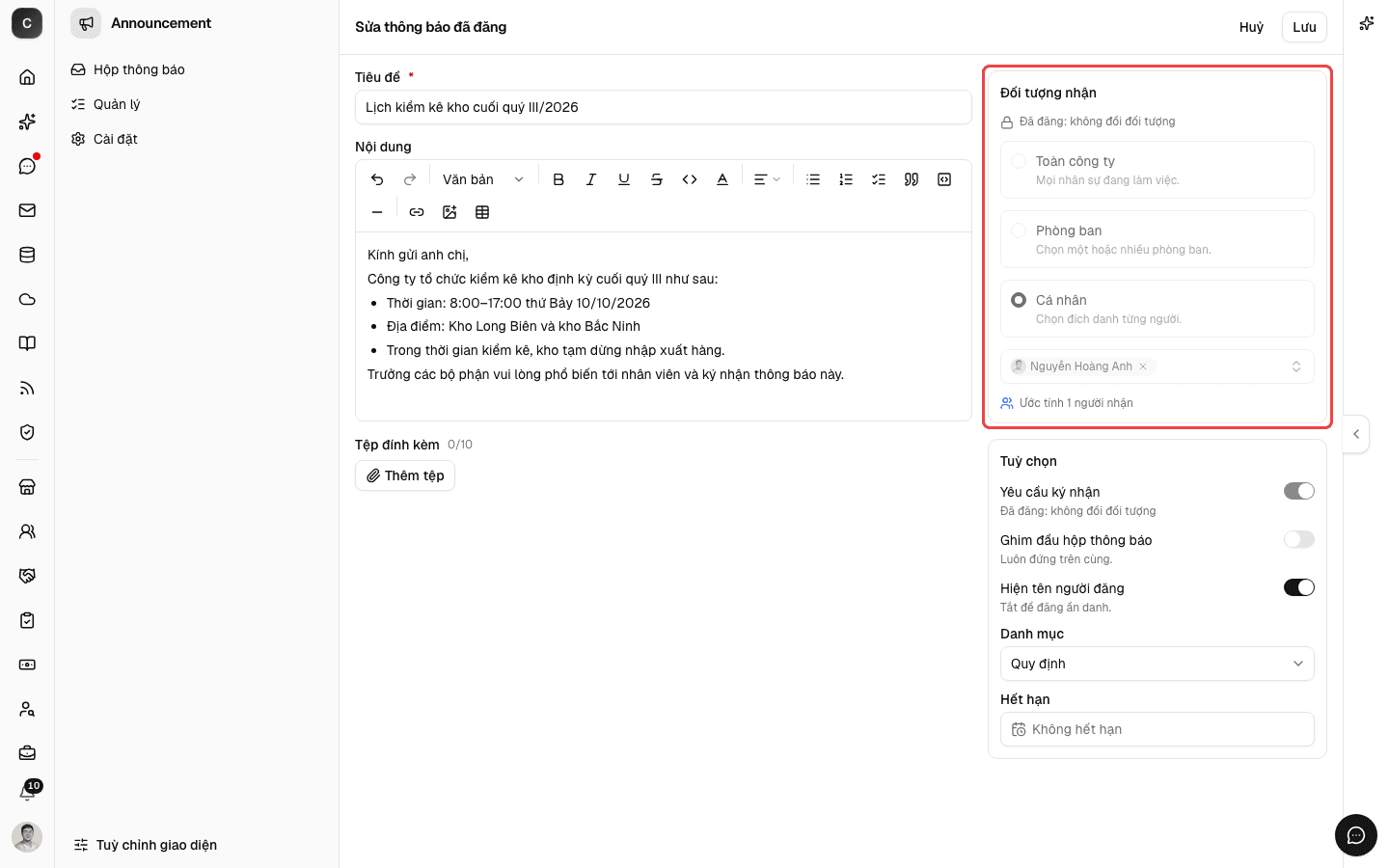Click the Hết hạn date field
Viewport: 1389px width, 868px height.
coord(1157,729)
